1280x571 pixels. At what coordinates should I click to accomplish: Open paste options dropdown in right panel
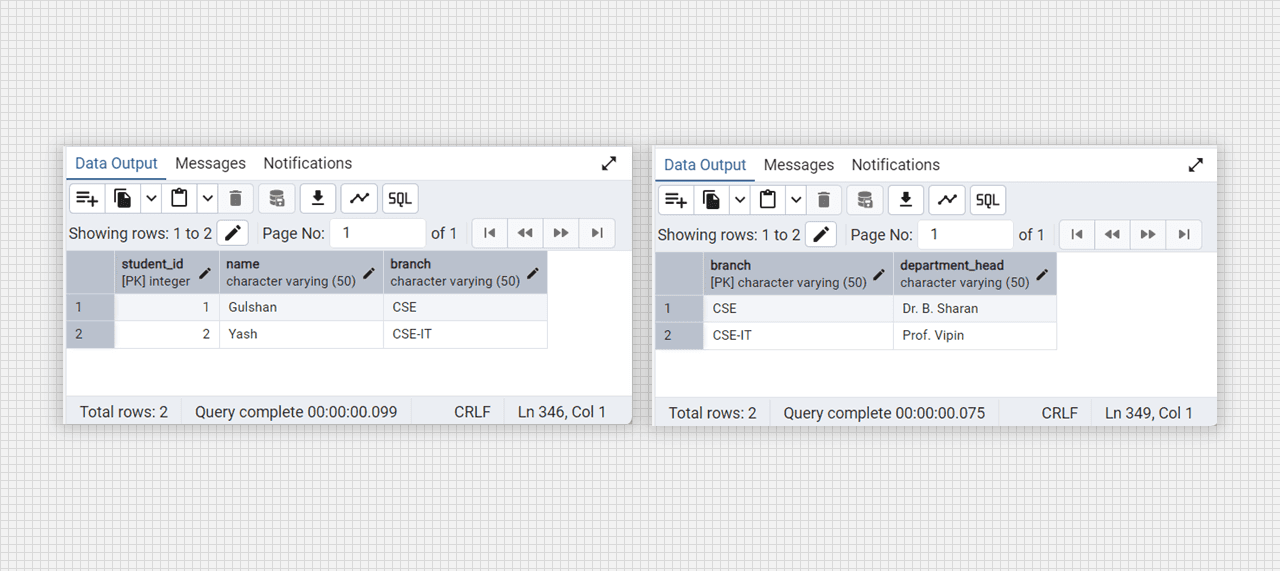point(796,200)
